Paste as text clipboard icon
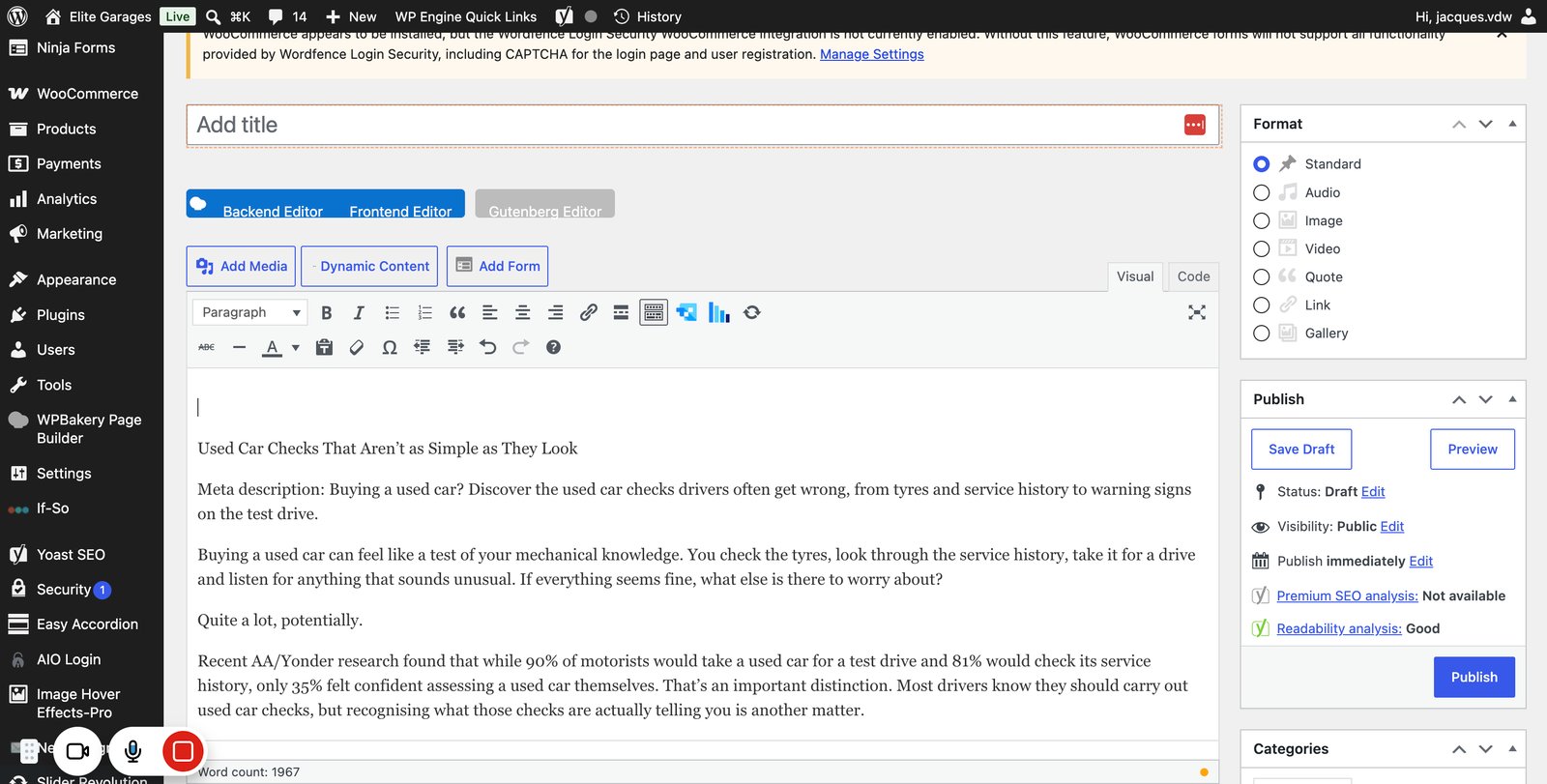The width and height of the screenshot is (1547, 784). click(x=324, y=347)
